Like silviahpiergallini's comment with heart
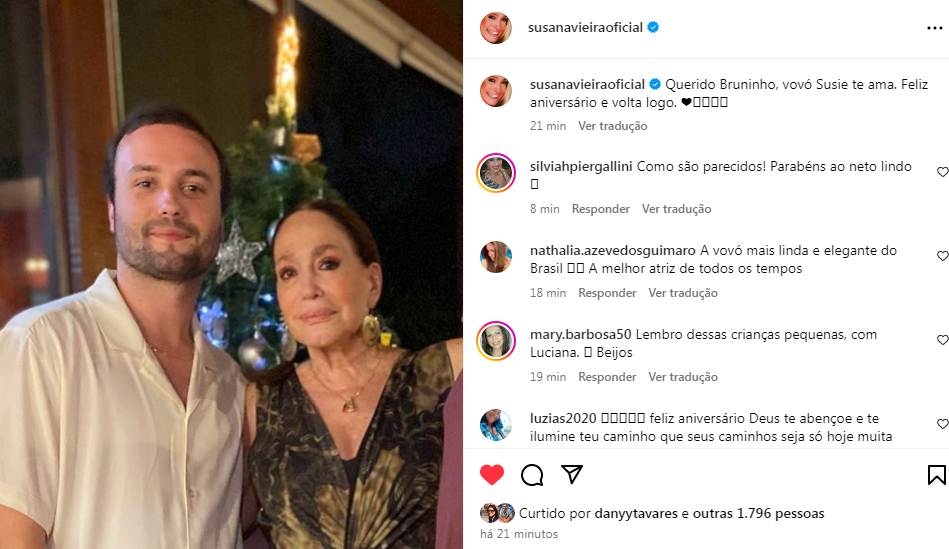The image size is (949, 549). click(x=942, y=172)
